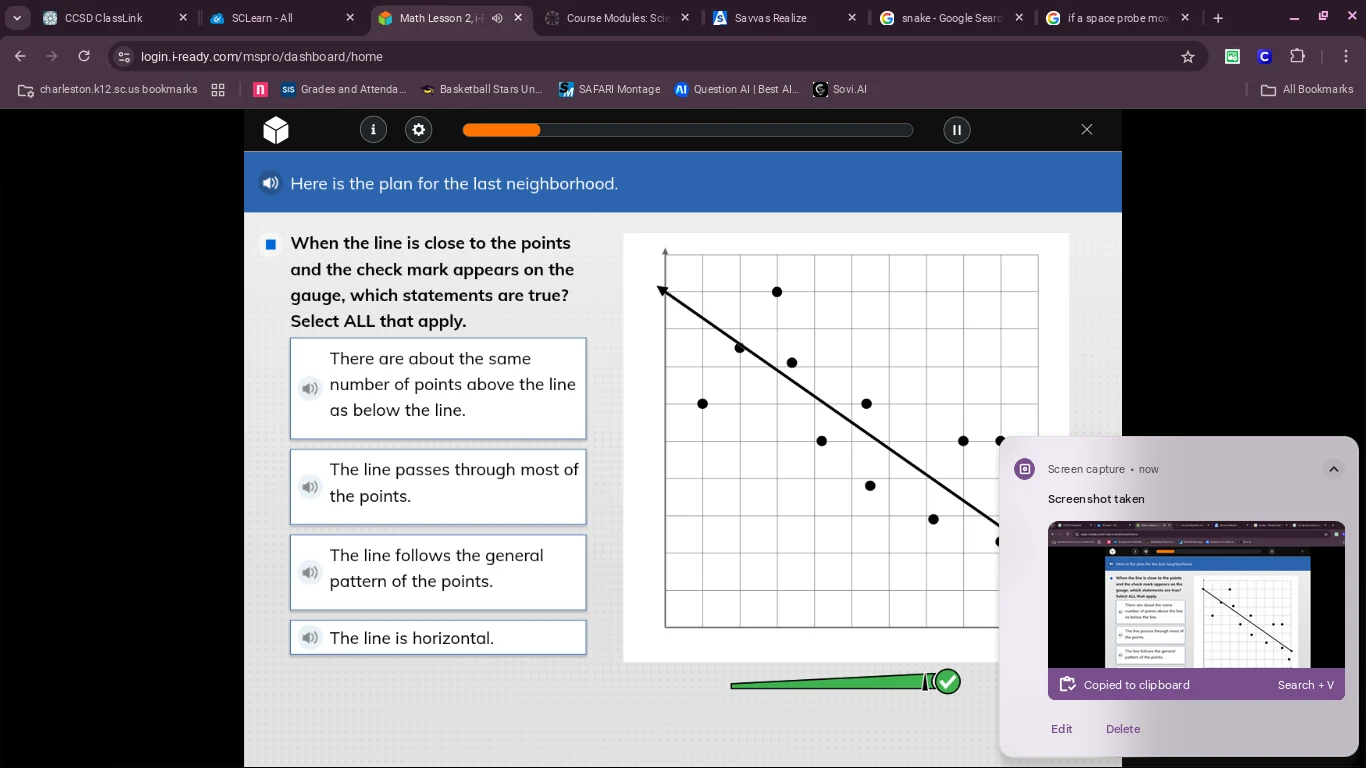Open the lesson settings gear

419,130
